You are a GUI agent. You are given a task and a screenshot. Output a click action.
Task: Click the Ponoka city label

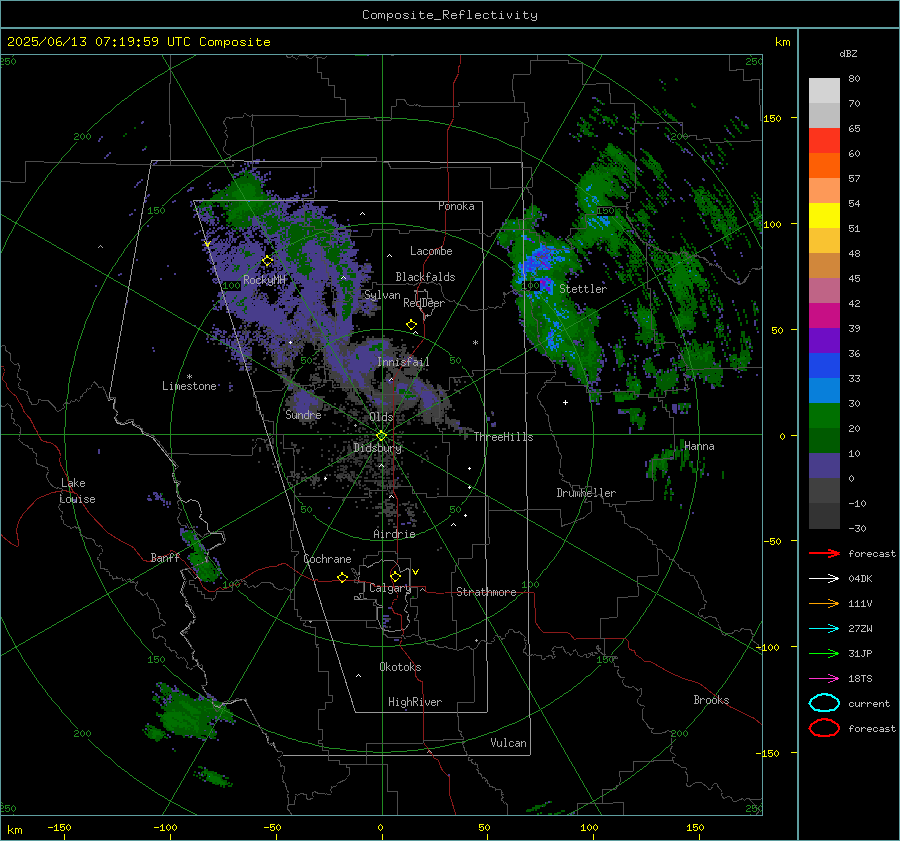coord(456,206)
